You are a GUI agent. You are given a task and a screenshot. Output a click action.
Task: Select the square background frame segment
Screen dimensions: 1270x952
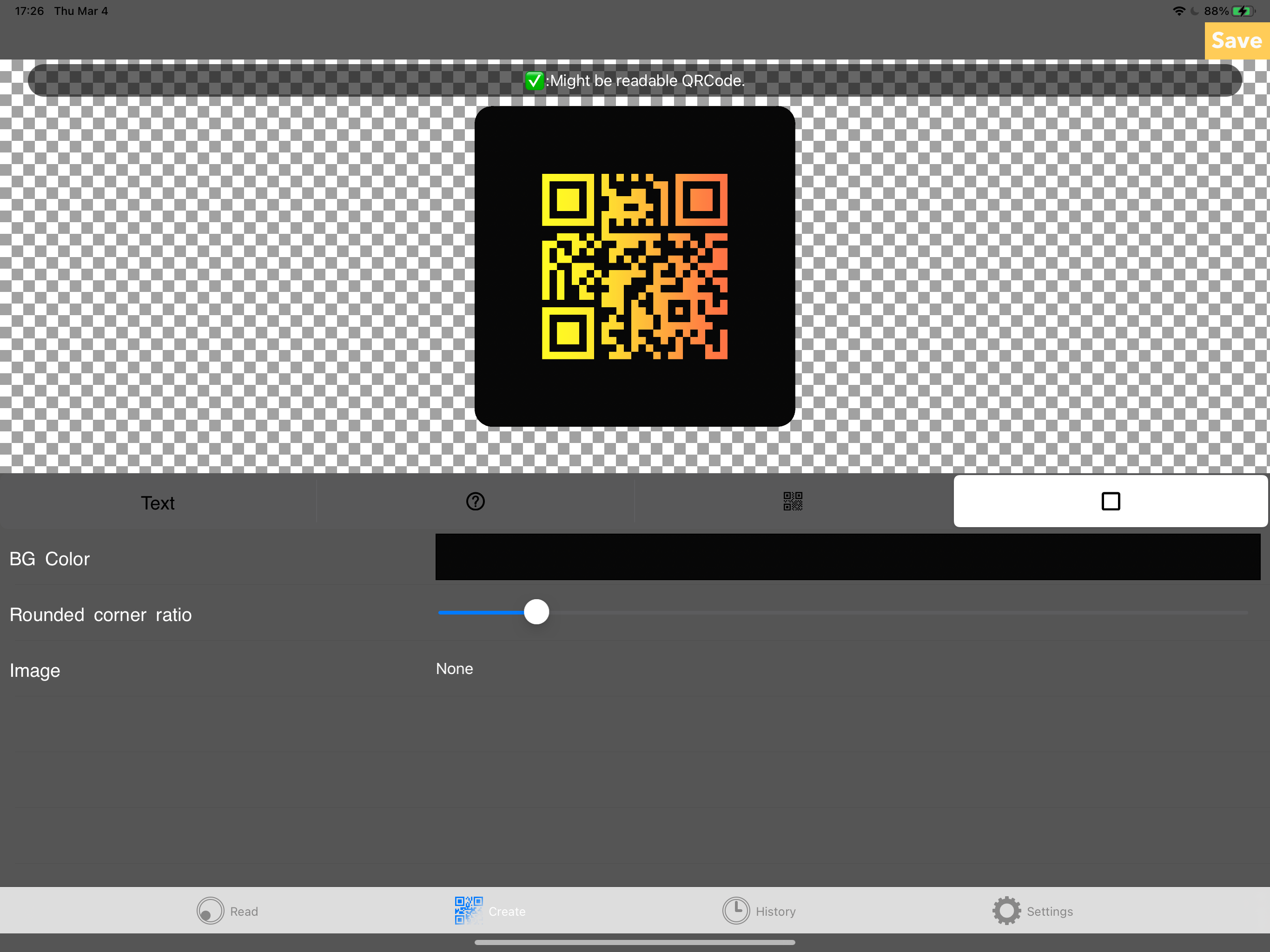[x=1111, y=501]
